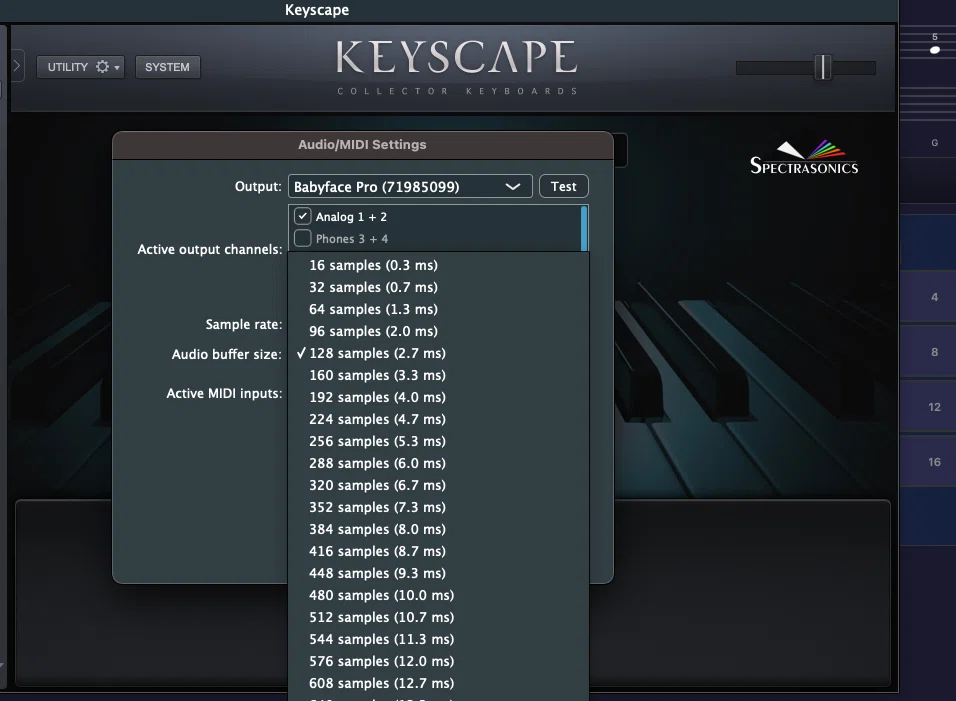Expand the left sidebar arrow
The height and width of the screenshot is (701, 956).
point(16,65)
